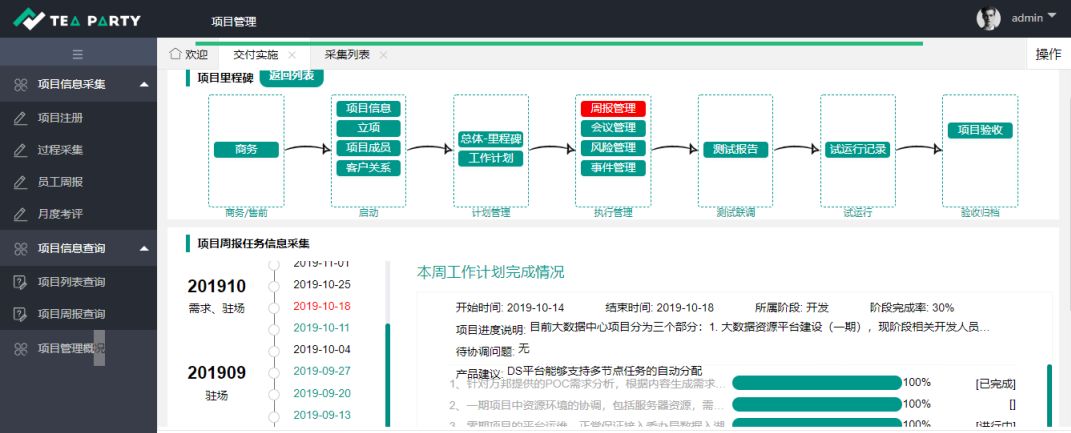Open the 风险管理 step
Viewport: 1071px width, 433px height.
coord(613,148)
